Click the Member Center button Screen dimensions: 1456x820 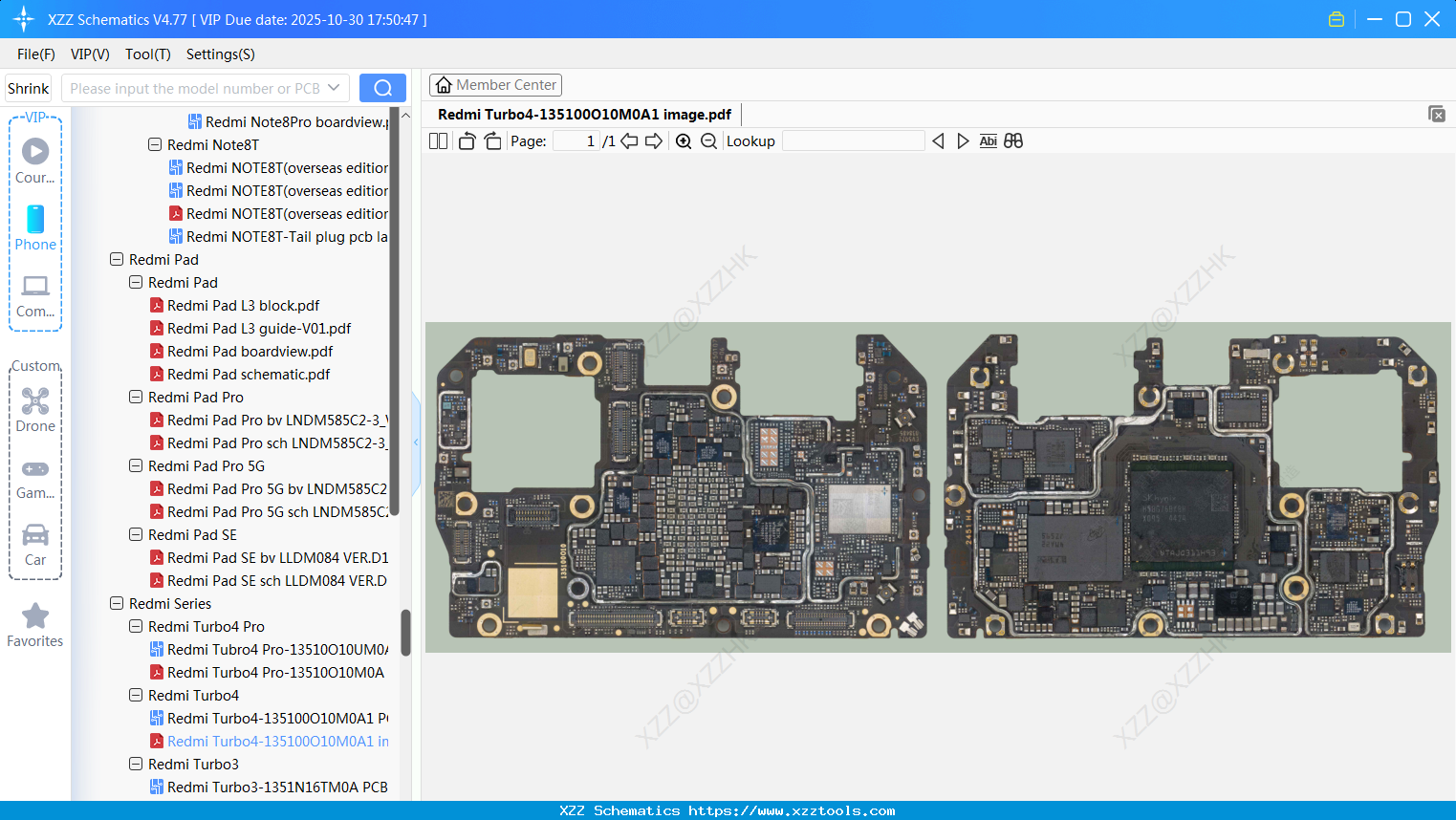point(495,84)
